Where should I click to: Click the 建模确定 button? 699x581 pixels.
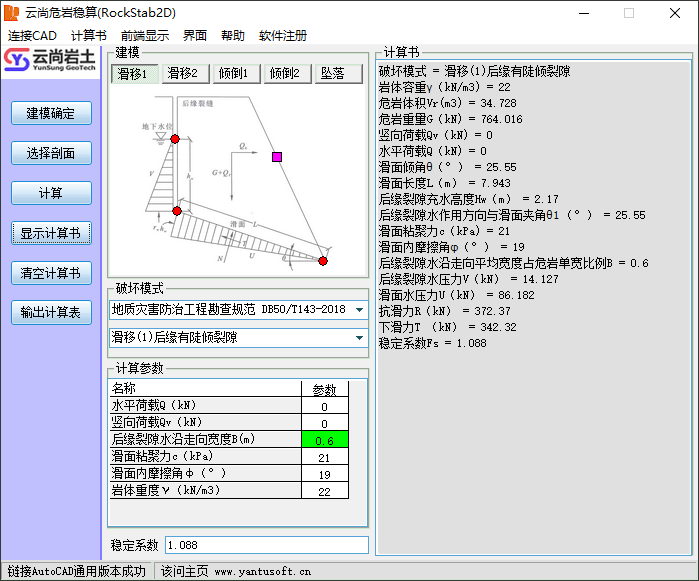click(51, 113)
